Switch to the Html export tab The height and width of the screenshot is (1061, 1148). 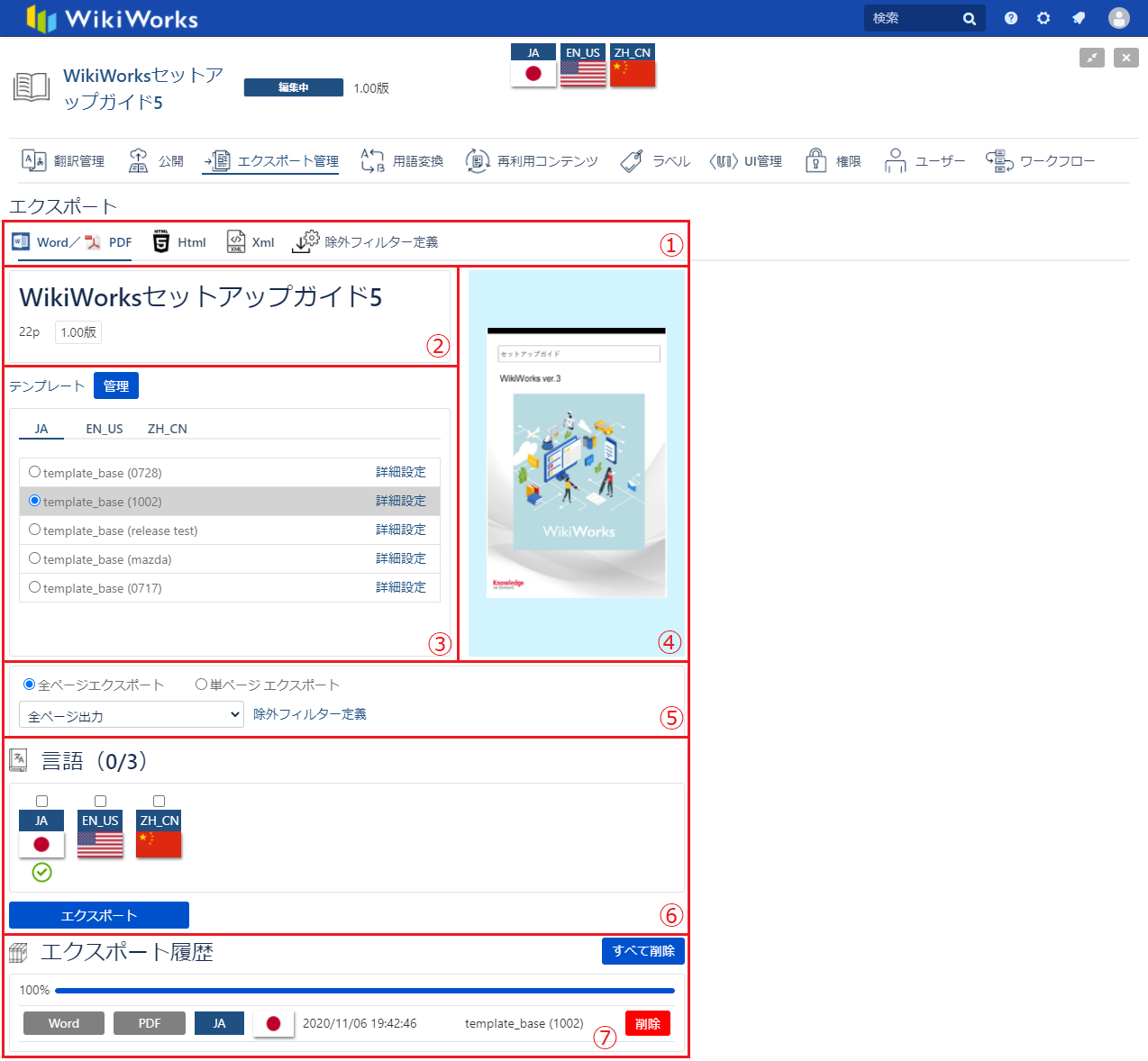coord(179,242)
